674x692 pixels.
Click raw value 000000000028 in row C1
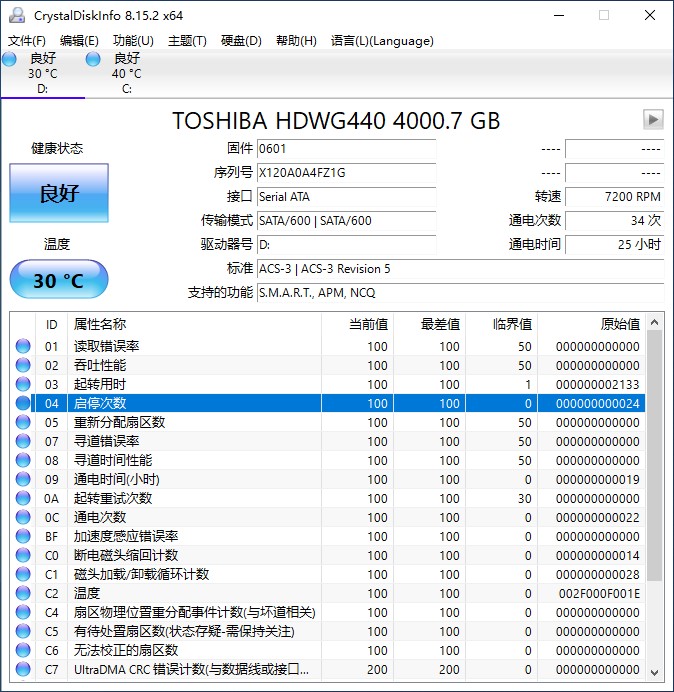pyautogui.click(x=598, y=574)
